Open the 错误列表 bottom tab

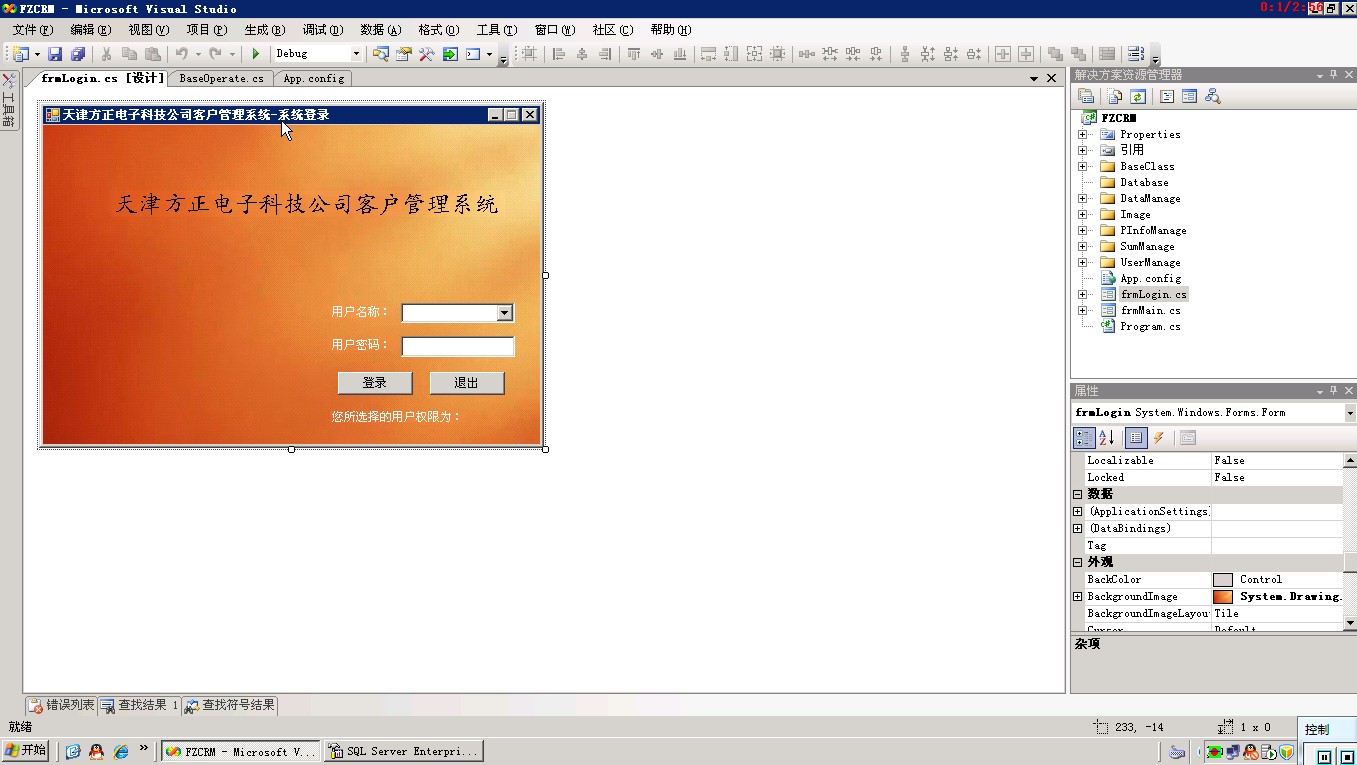click(x=61, y=705)
